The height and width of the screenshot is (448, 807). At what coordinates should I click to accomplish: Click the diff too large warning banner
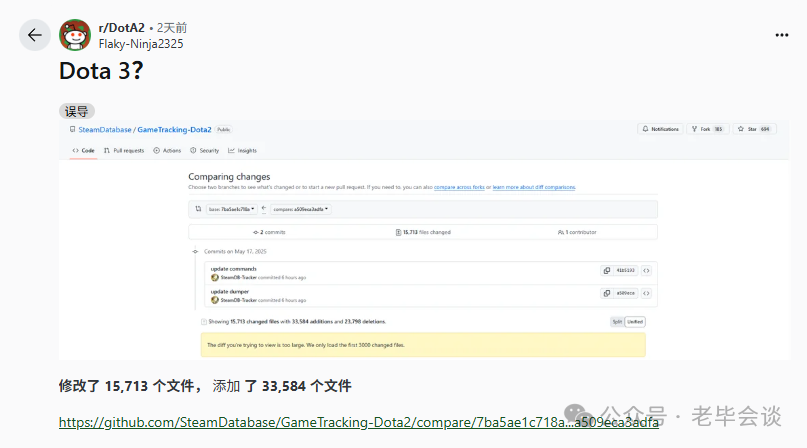coord(423,345)
